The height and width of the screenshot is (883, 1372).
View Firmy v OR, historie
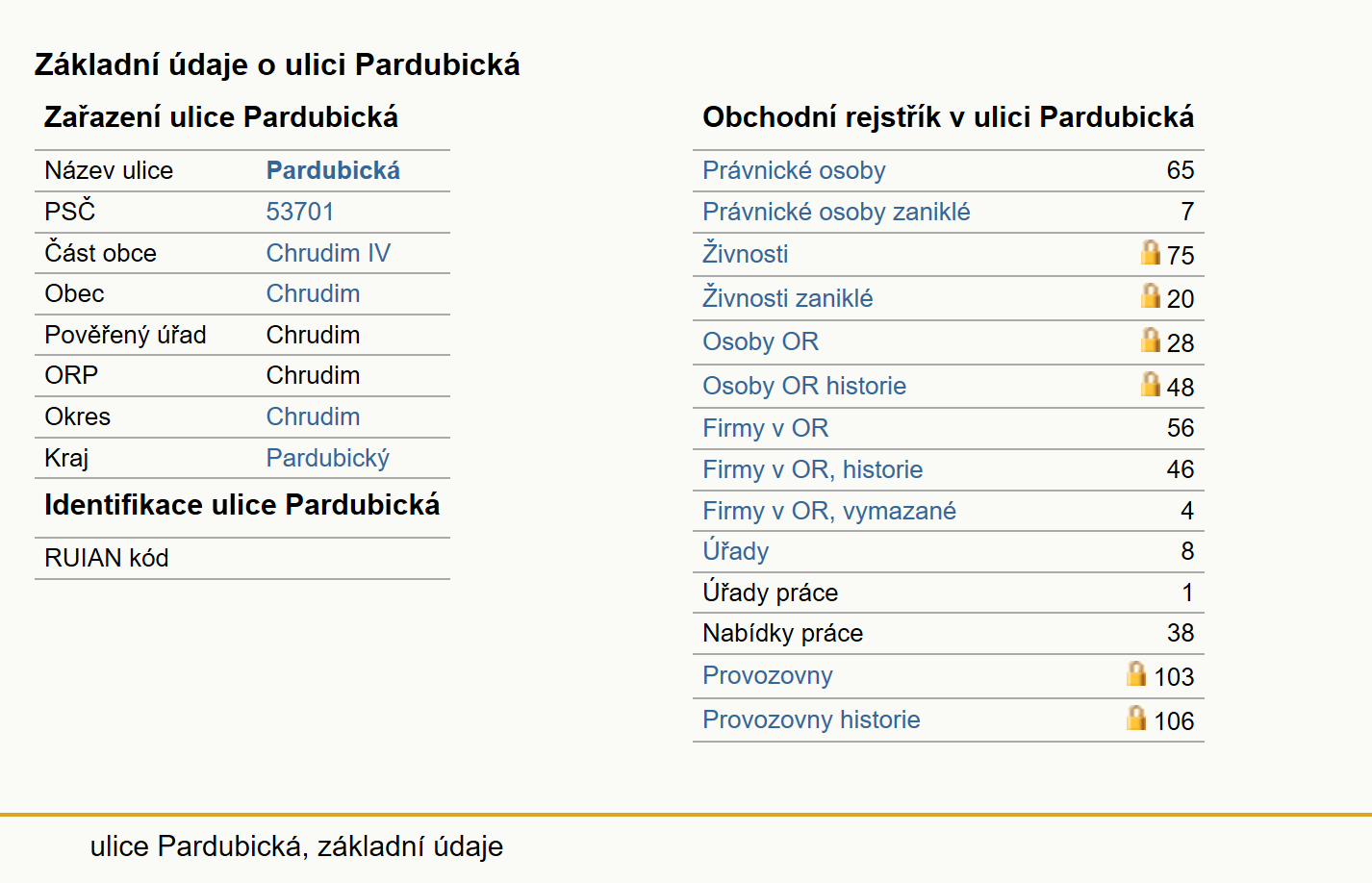pyautogui.click(x=813, y=469)
